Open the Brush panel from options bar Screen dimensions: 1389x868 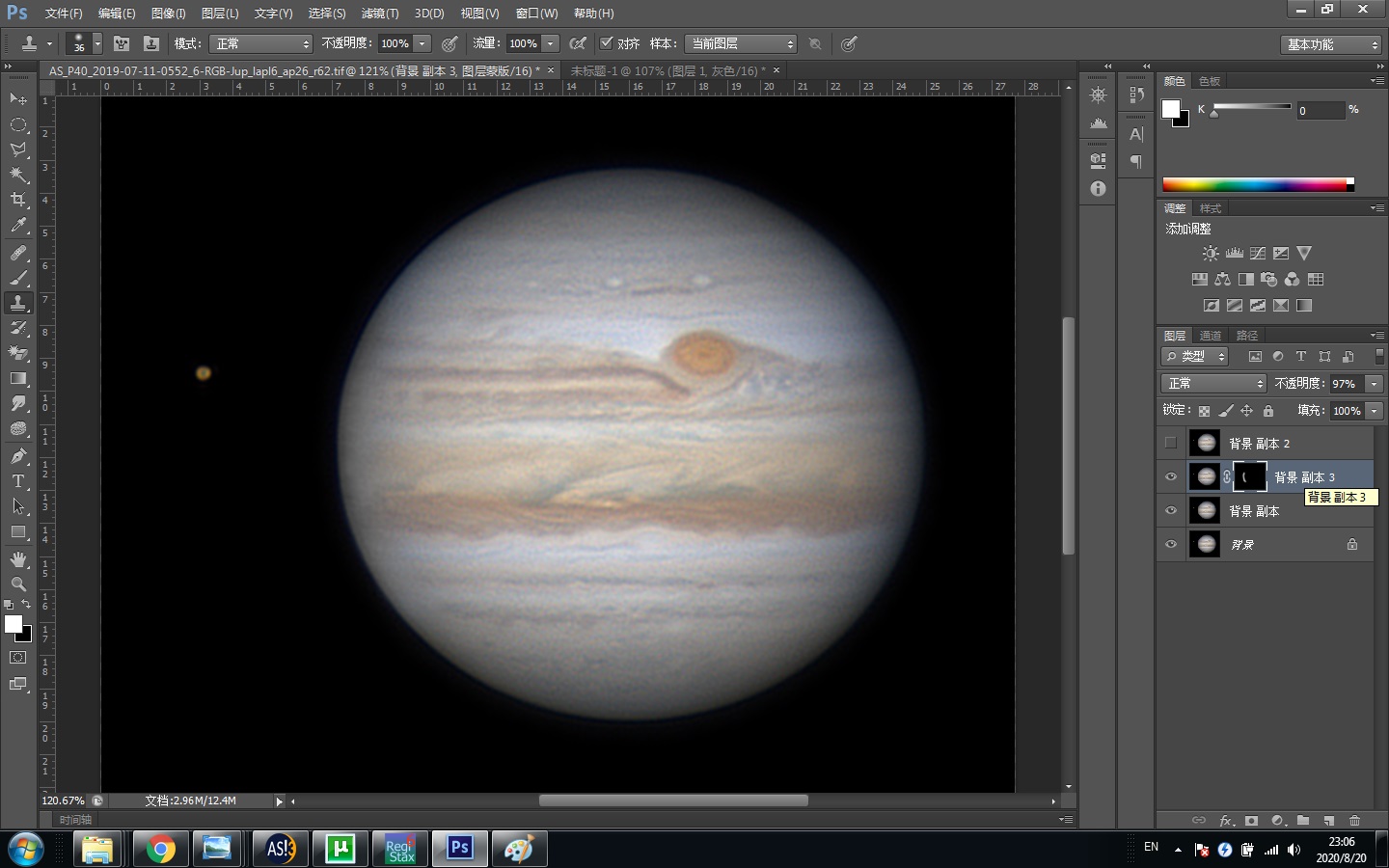[x=122, y=43]
